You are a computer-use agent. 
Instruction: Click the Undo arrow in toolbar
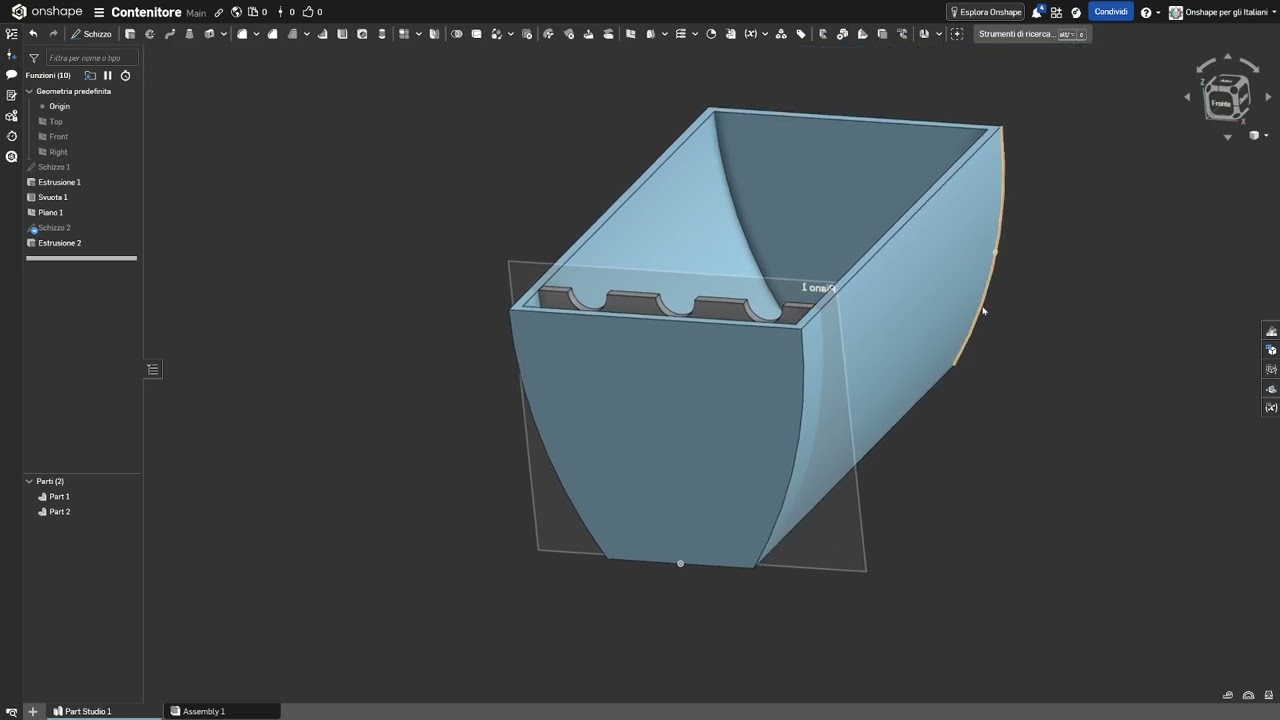point(33,34)
